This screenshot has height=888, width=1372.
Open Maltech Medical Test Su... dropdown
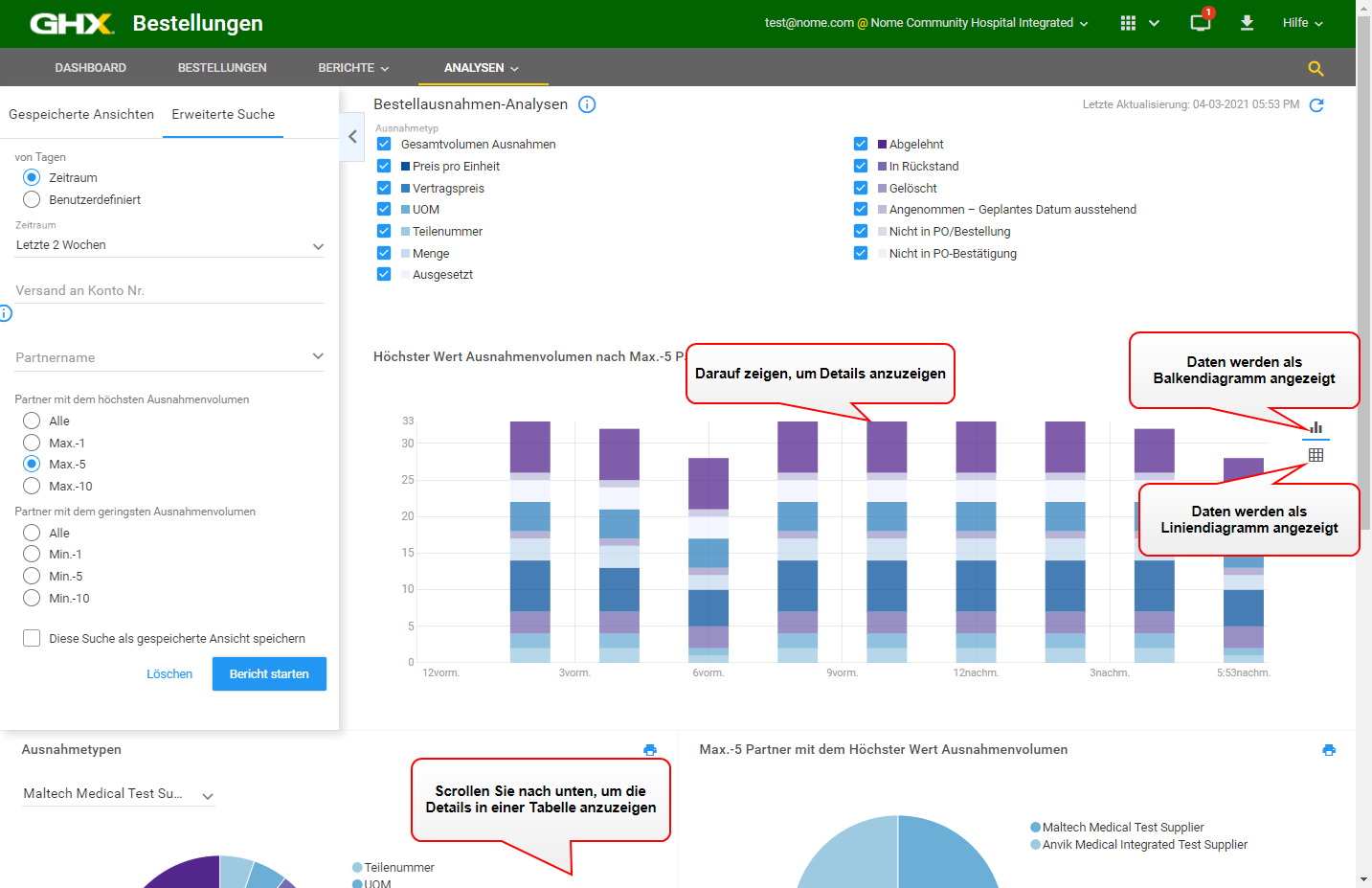[x=119, y=794]
